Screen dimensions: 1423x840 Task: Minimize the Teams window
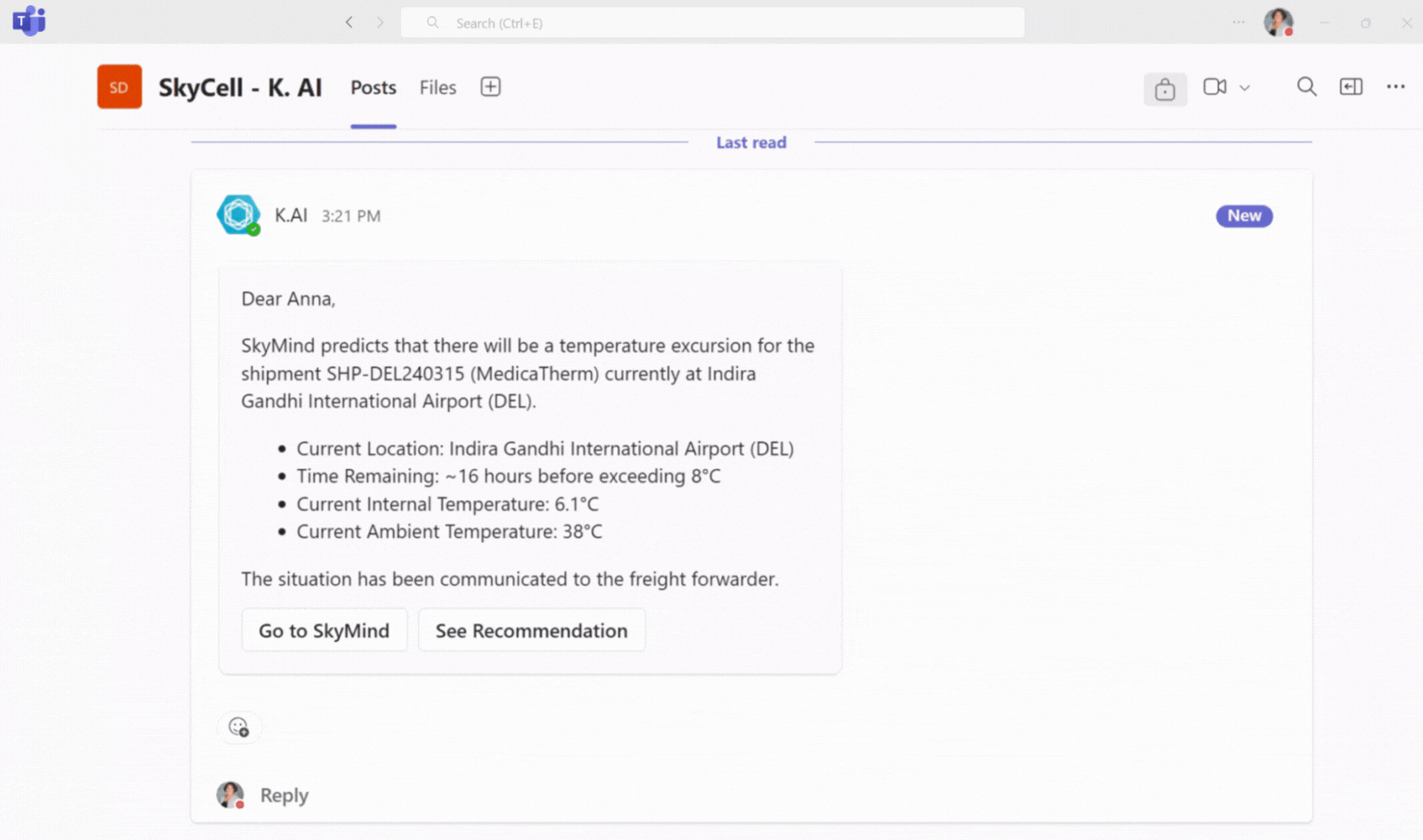coord(1324,22)
